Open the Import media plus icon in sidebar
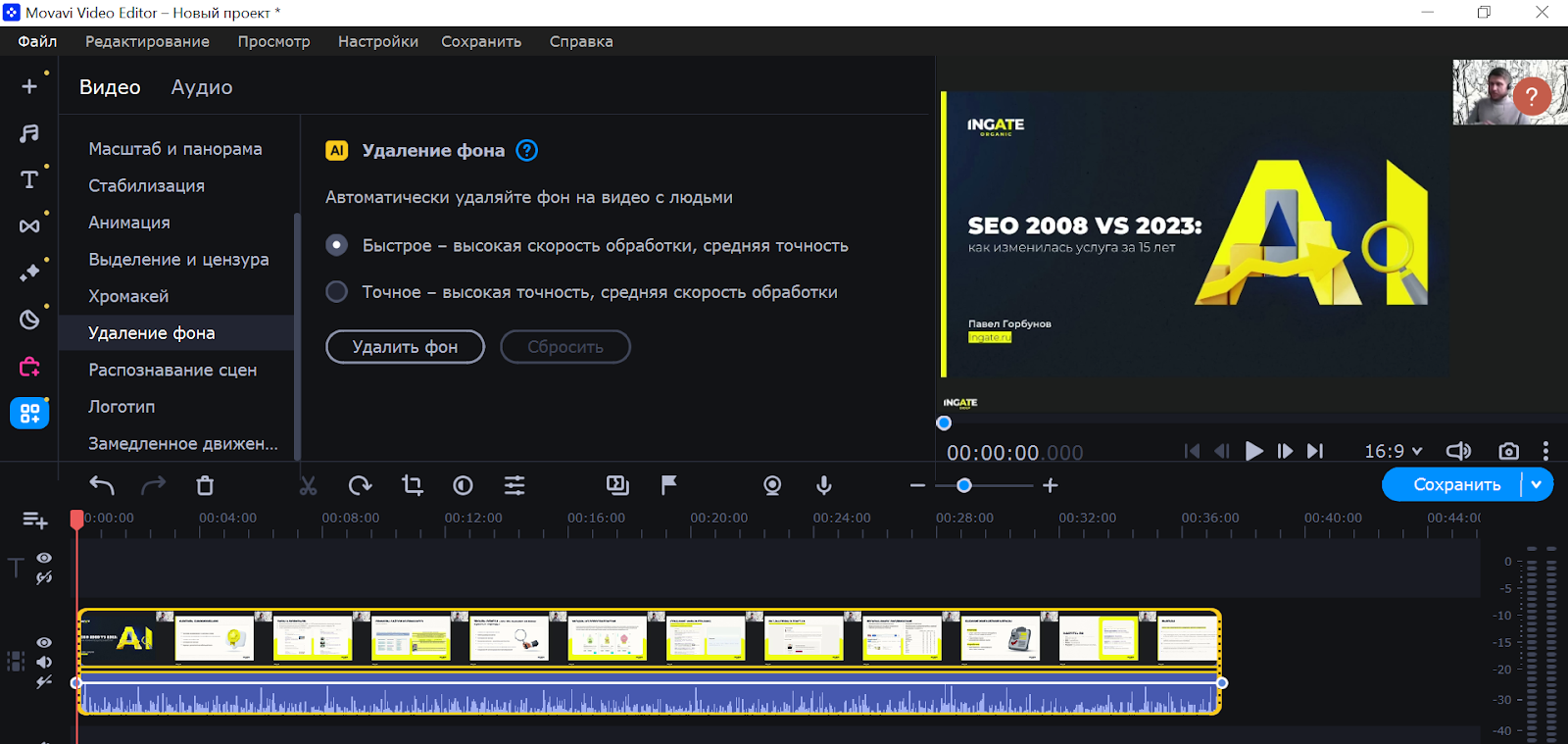This screenshot has height=744, width=1568. [29, 86]
